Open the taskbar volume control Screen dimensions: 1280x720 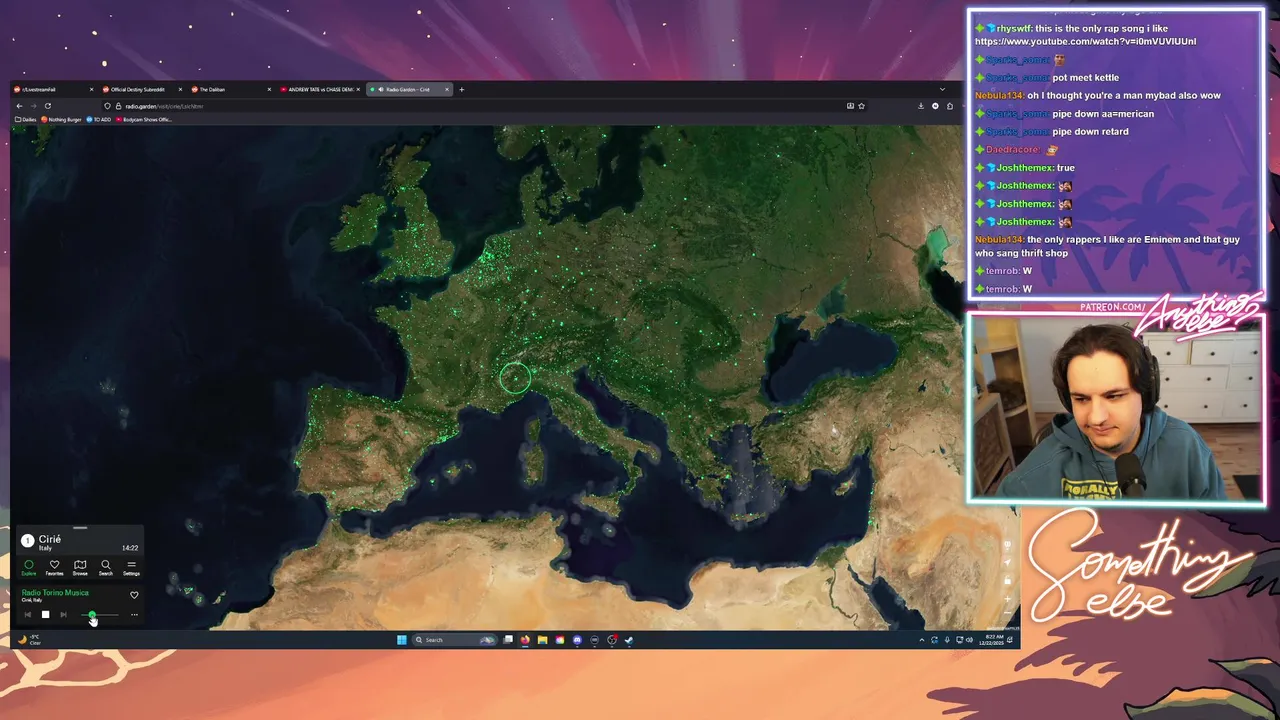pos(969,640)
